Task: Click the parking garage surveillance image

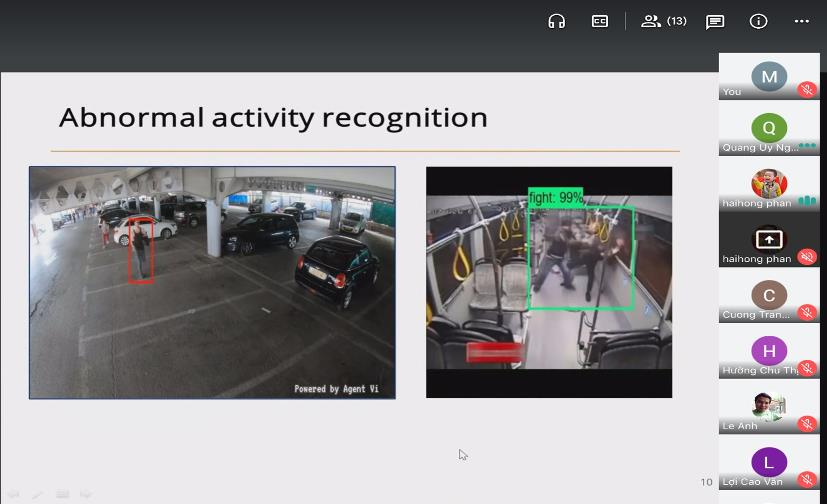Action: pyautogui.click(x=212, y=282)
